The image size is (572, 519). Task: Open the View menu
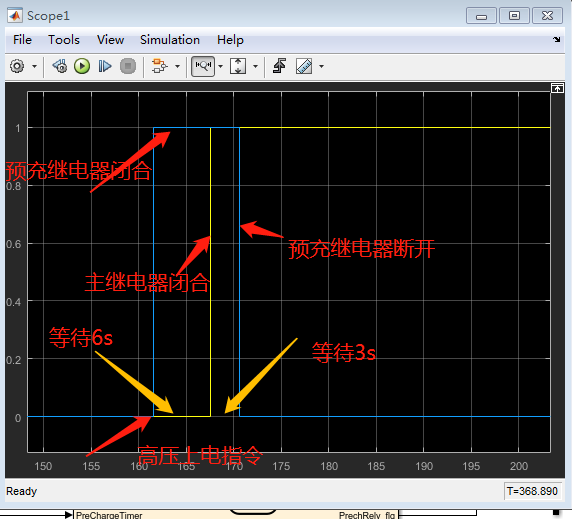110,40
